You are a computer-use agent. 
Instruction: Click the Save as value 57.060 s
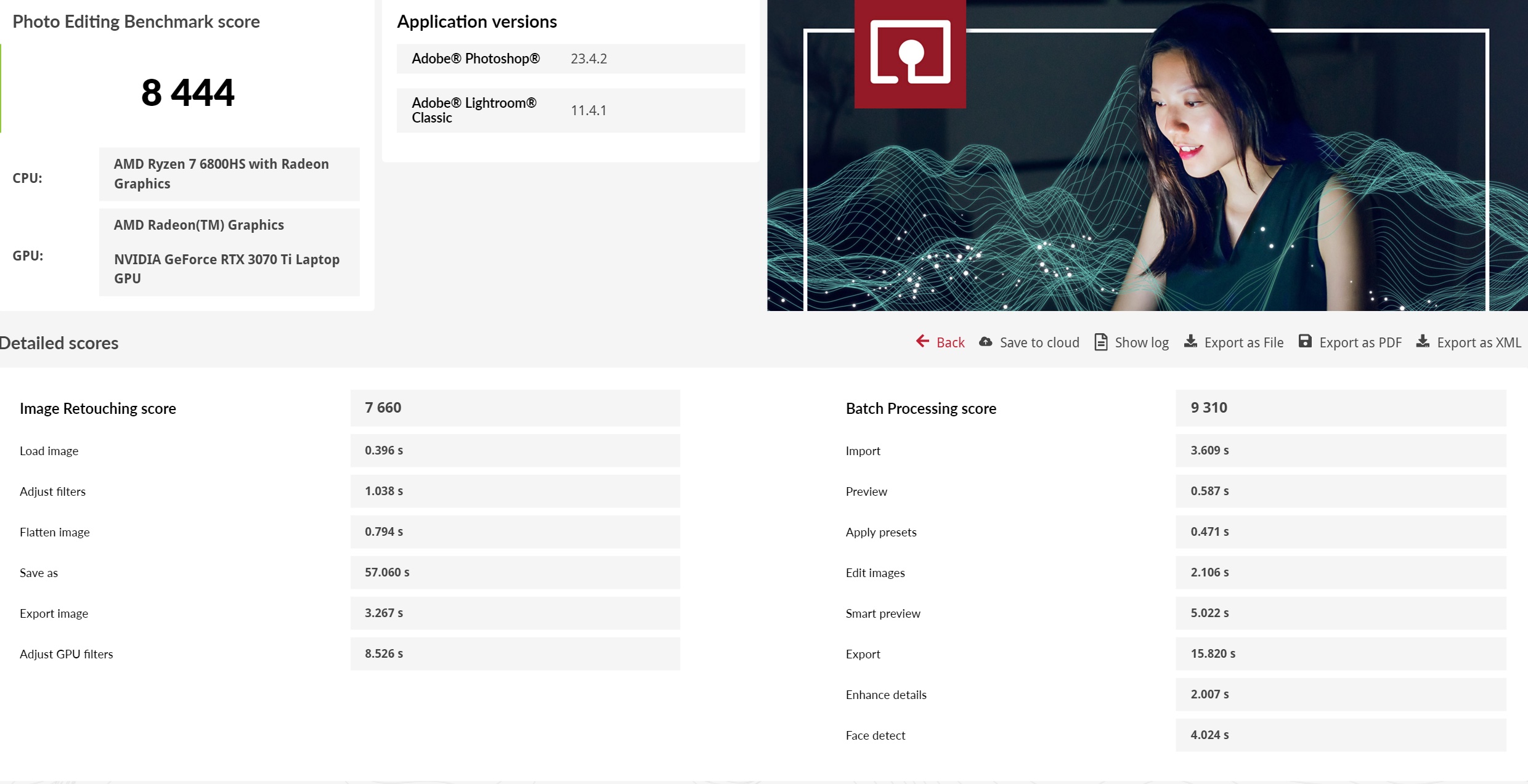[515, 572]
